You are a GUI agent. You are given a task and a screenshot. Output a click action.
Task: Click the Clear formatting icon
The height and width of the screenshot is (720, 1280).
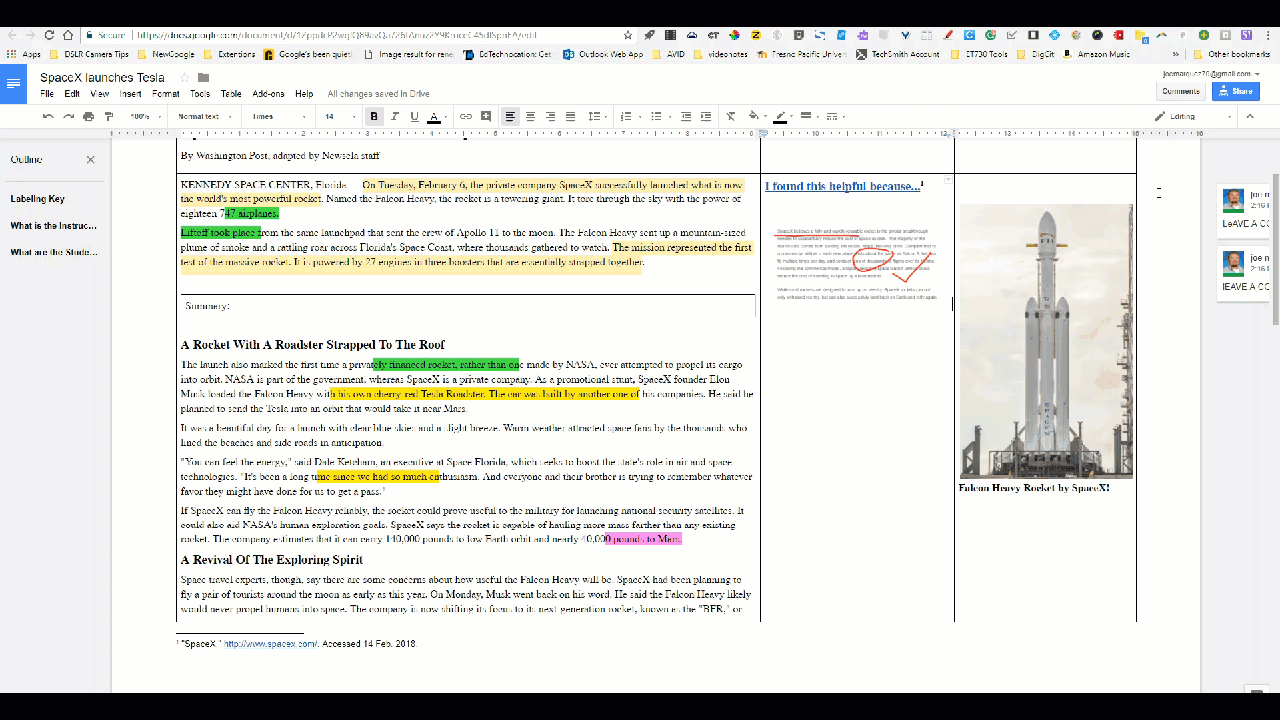pos(731,117)
